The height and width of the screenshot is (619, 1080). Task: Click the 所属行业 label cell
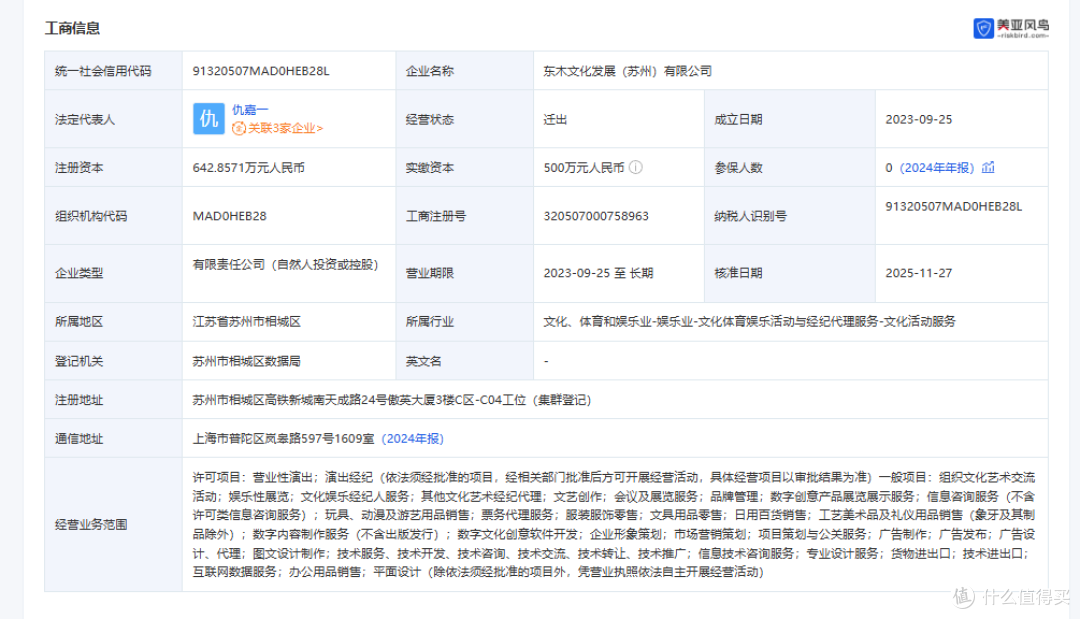click(465, 322)
